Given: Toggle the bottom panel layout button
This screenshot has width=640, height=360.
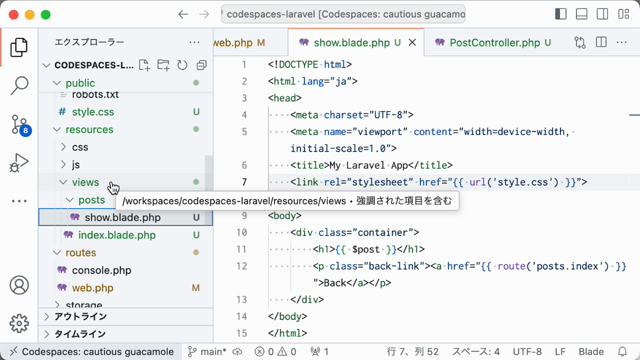Looking at the screenshot, I should pyautogui.click(x=582, y=14).
